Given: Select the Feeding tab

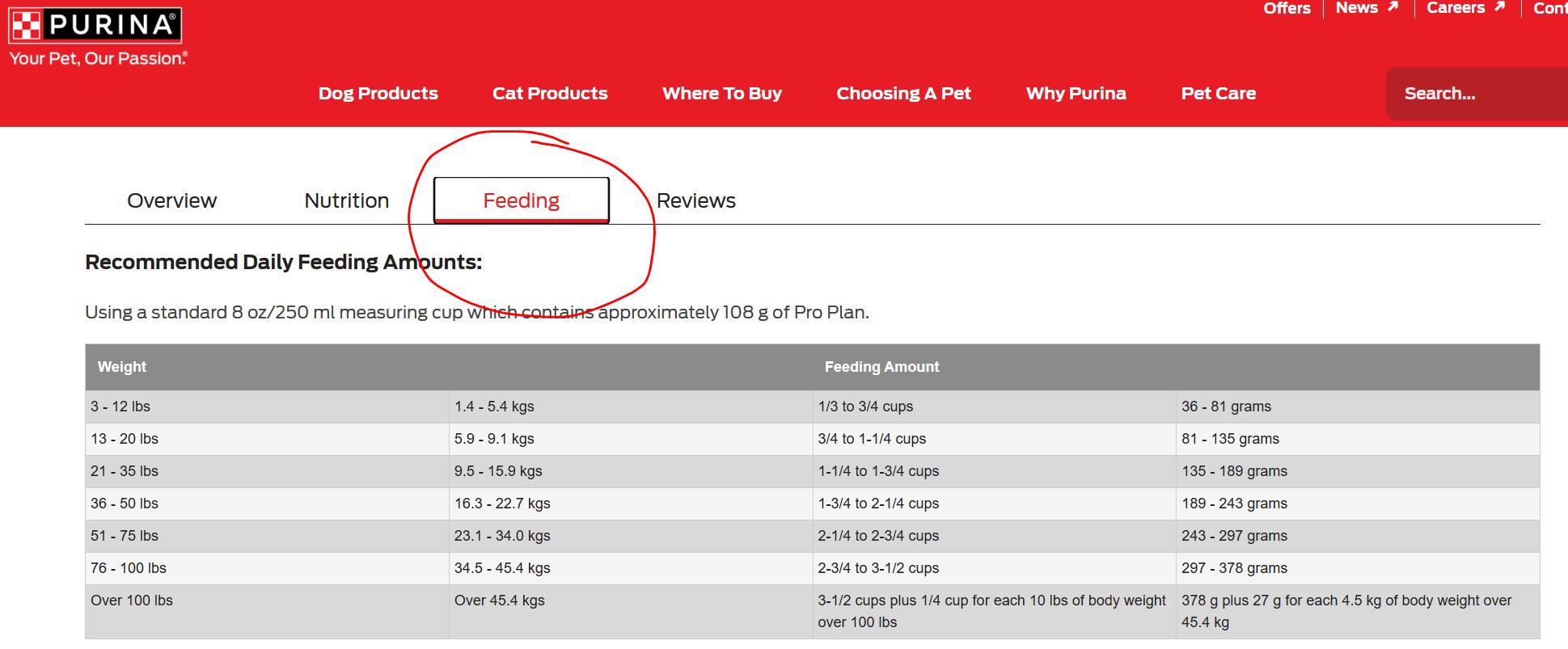Looking at the screenshot, I should pos(522,200).
